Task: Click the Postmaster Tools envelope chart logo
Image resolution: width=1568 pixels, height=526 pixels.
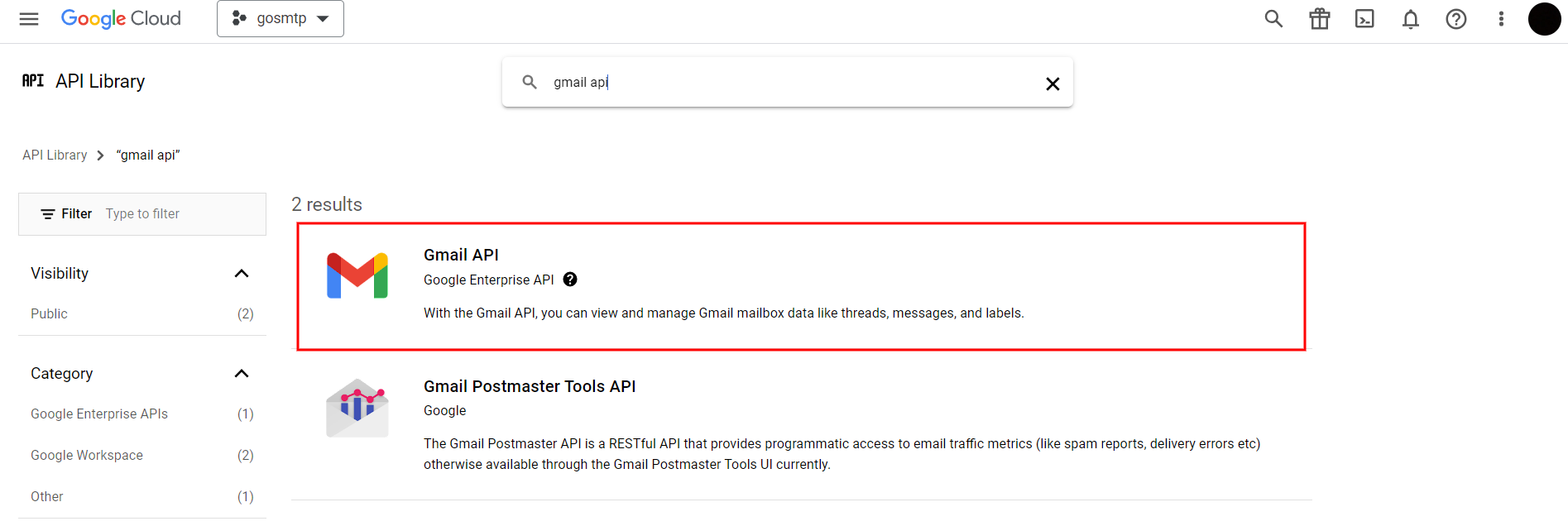Action: tap(357, 408)
